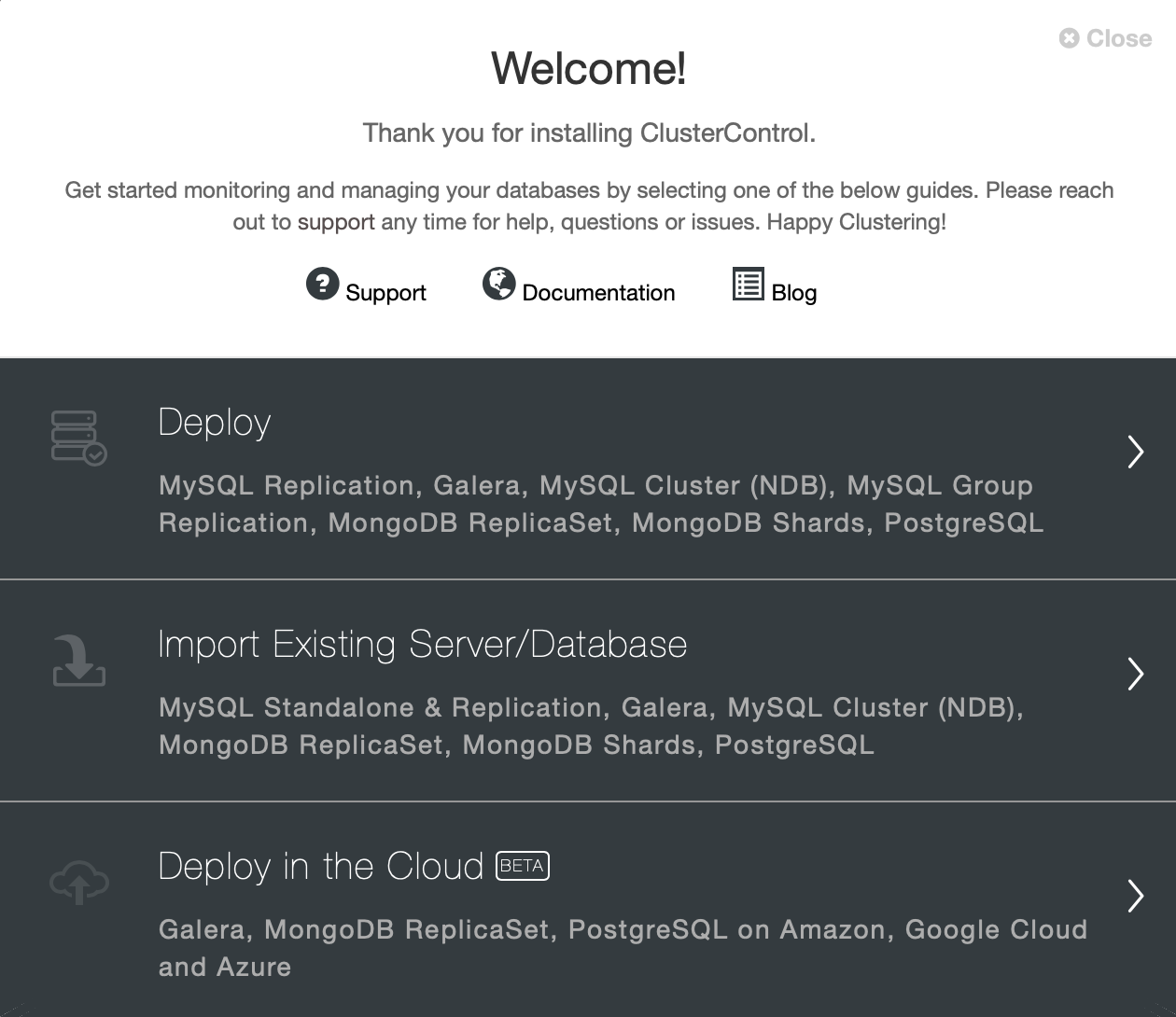Click the Welcome! title text
Screen dimensions: 1176x1017
pyautogui.click(x=589, y=68)
